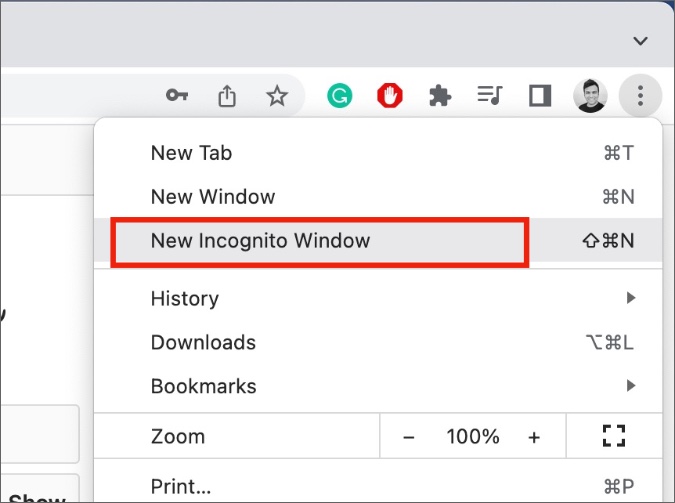Expand the tab search chevron
675x503 pixels.
(641, 41)
